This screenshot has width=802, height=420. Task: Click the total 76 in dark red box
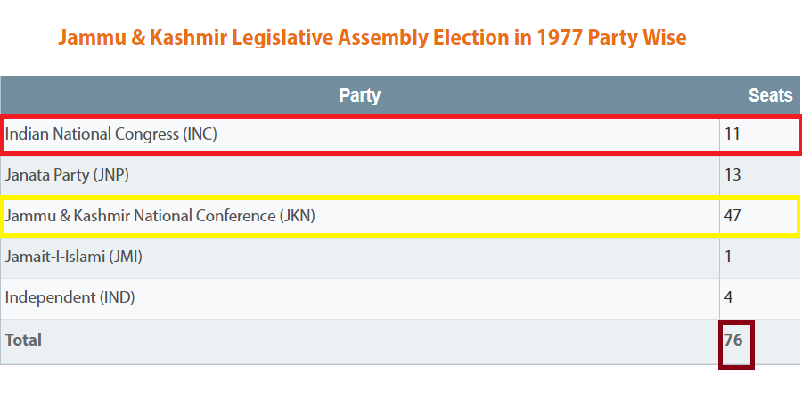coord(736,344)
